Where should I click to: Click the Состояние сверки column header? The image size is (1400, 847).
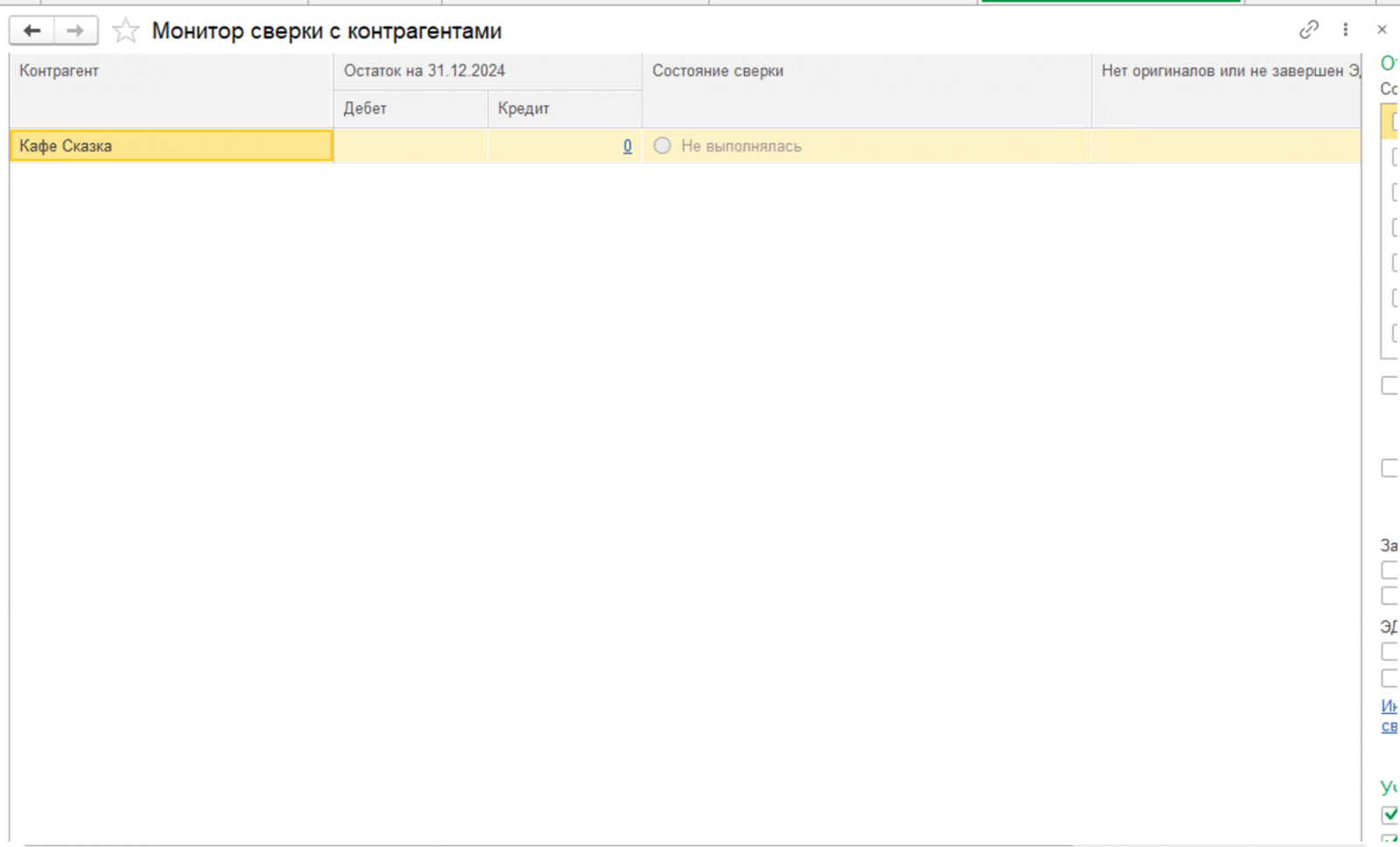(x=867, y=90)
